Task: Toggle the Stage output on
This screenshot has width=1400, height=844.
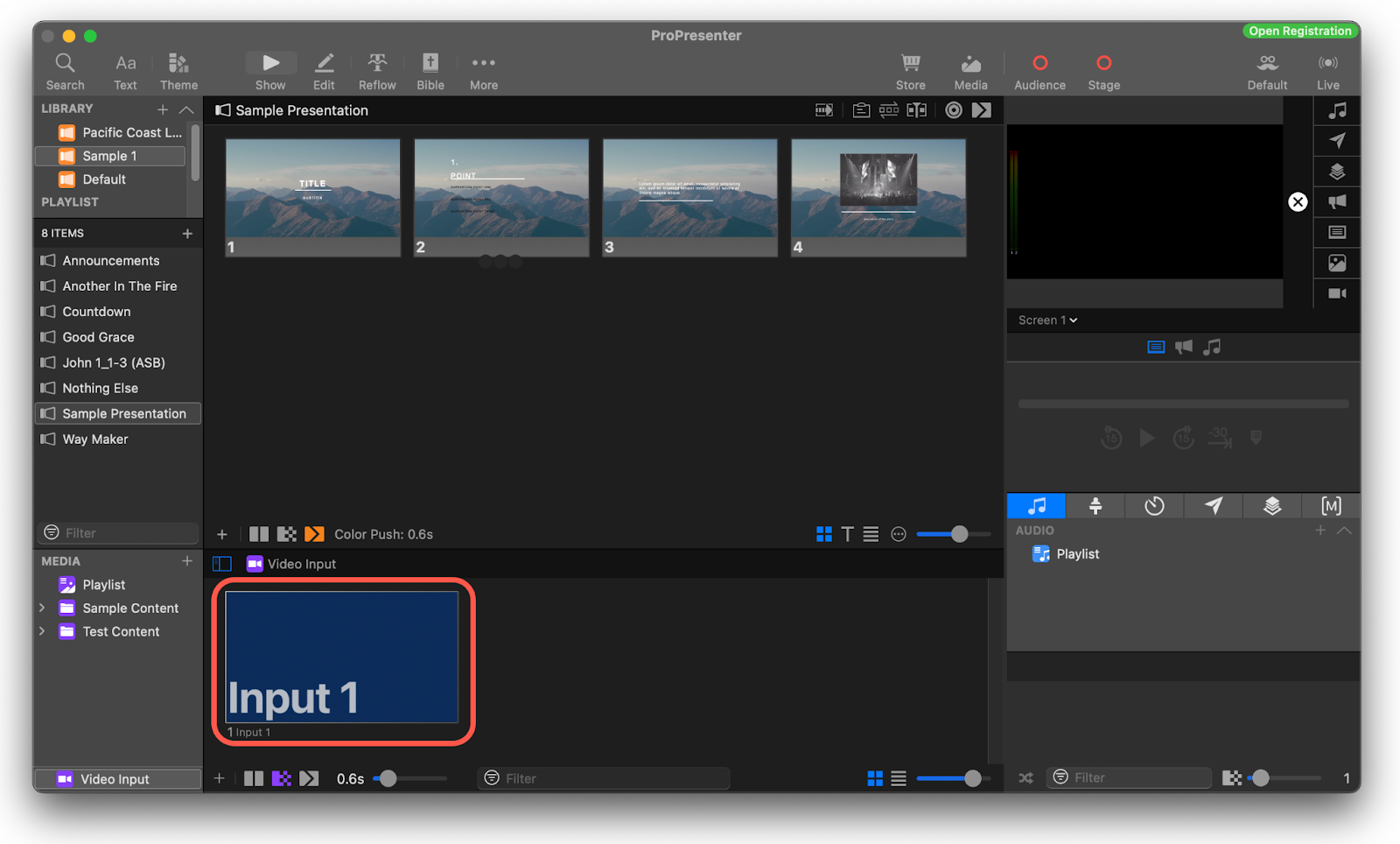Action: (1103, 72)
